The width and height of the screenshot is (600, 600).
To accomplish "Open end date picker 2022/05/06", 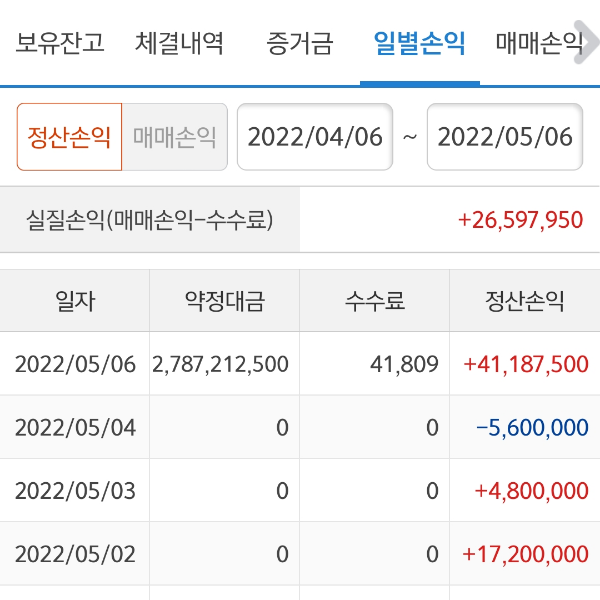I will (505, 137).
